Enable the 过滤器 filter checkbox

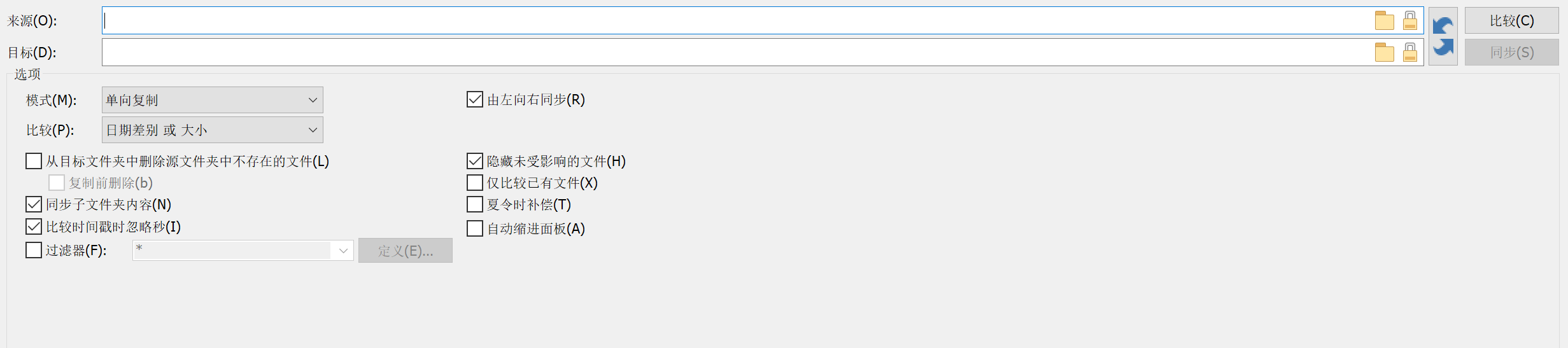[x=34, y=250]
